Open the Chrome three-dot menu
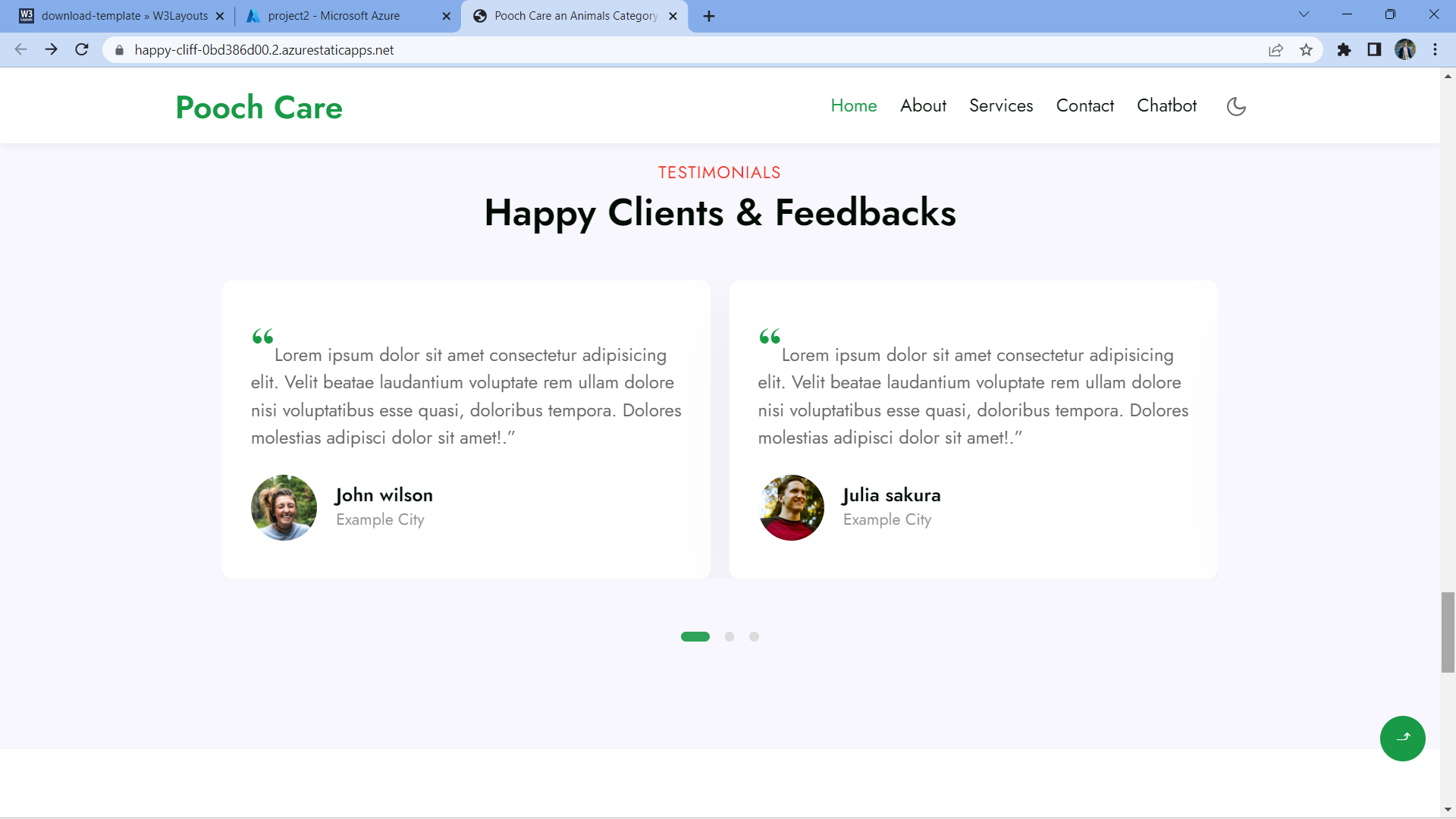The width and height of the screenshot is (1456, 819). coord(1435,50)
